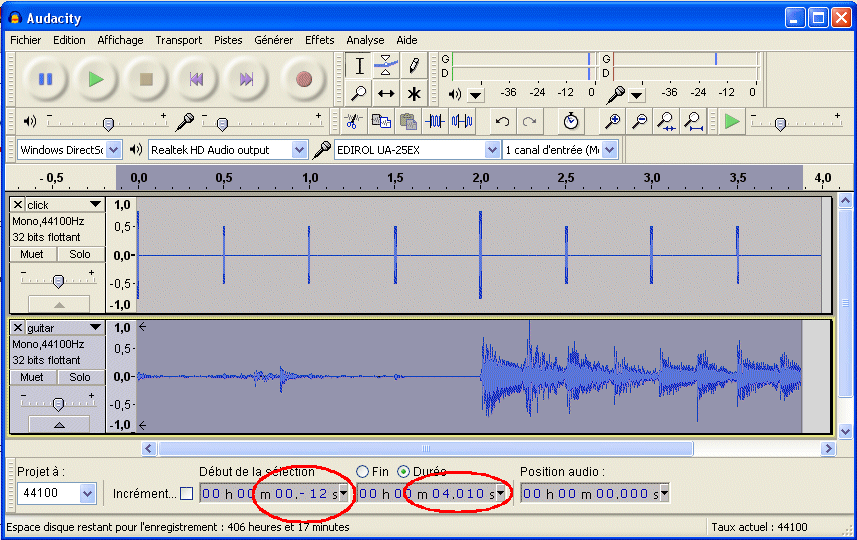Open the Transport menu
The image size is (857, 540).
pyautogui.click(x=179, y=40)
